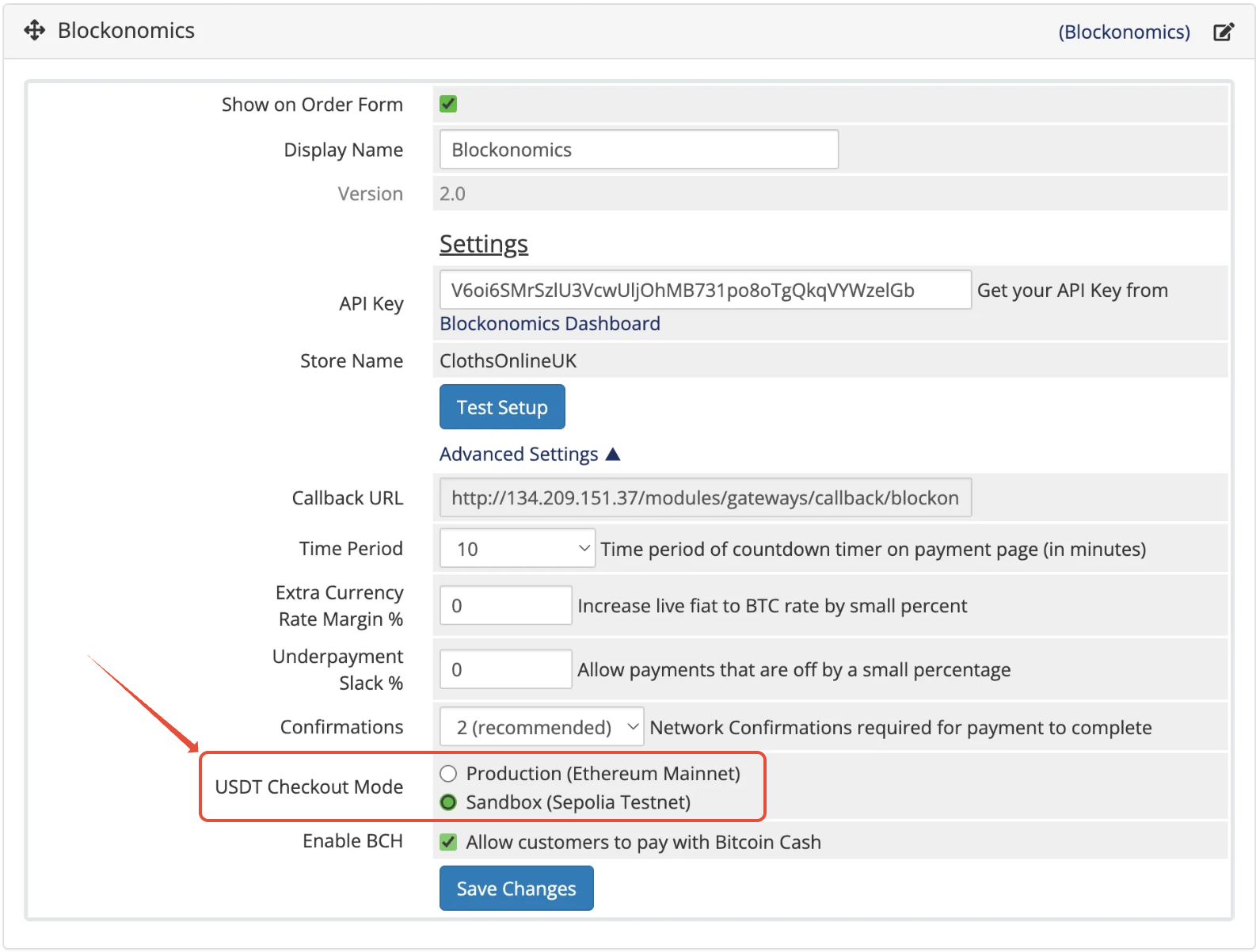Click the Settings heading
Viewport: 1256px width, 952px height.
click(484, 244)
